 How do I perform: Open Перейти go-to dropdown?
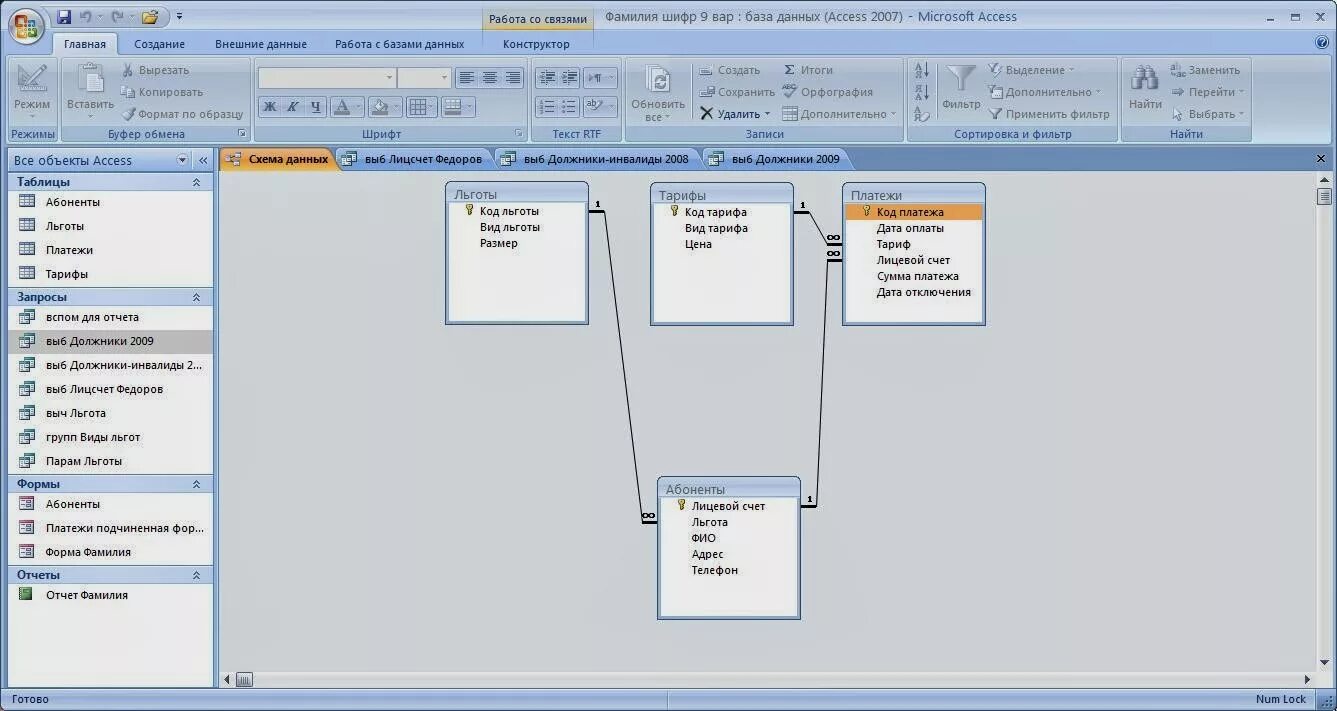coord(1207,92)
